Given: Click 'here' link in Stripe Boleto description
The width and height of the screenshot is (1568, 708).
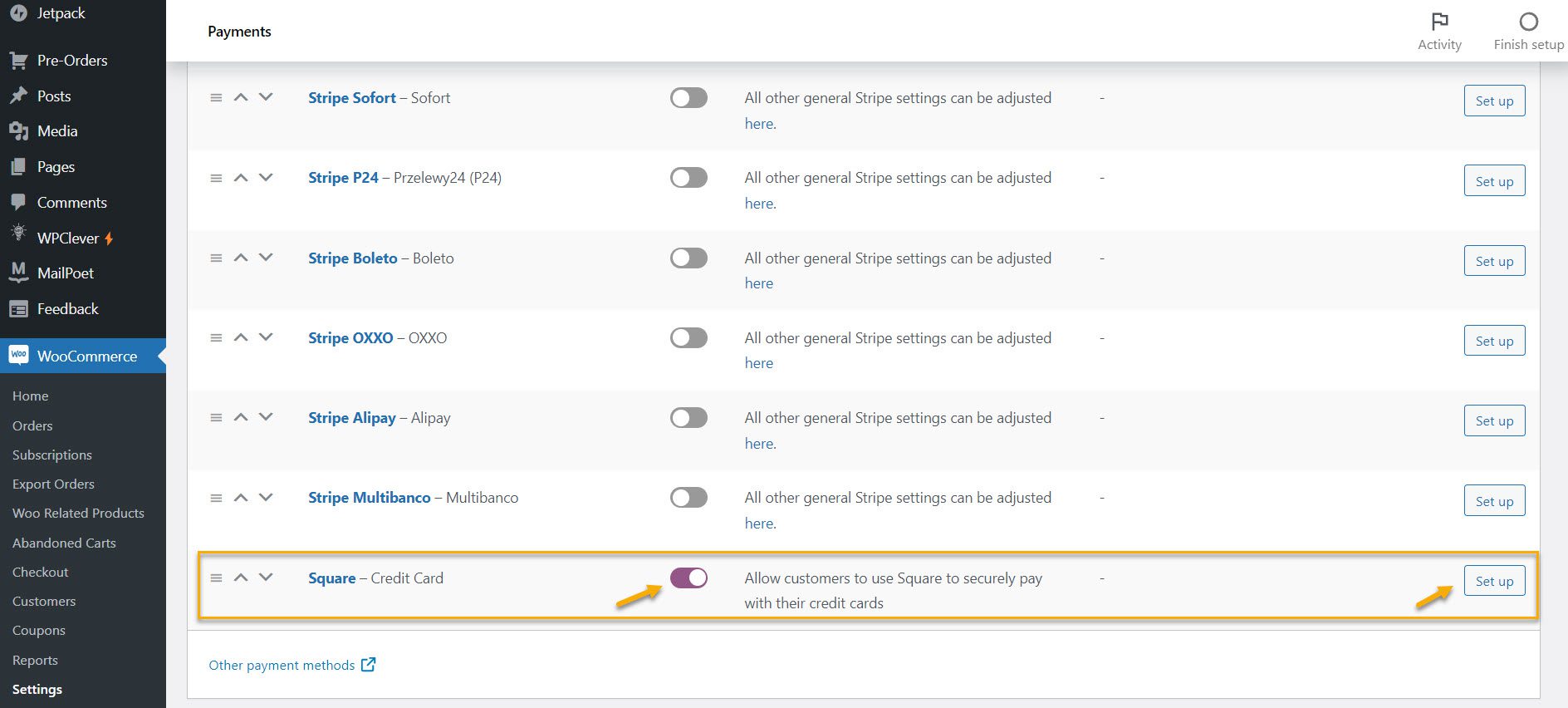Looking at the screenshot, I should (x=759, y=283).
